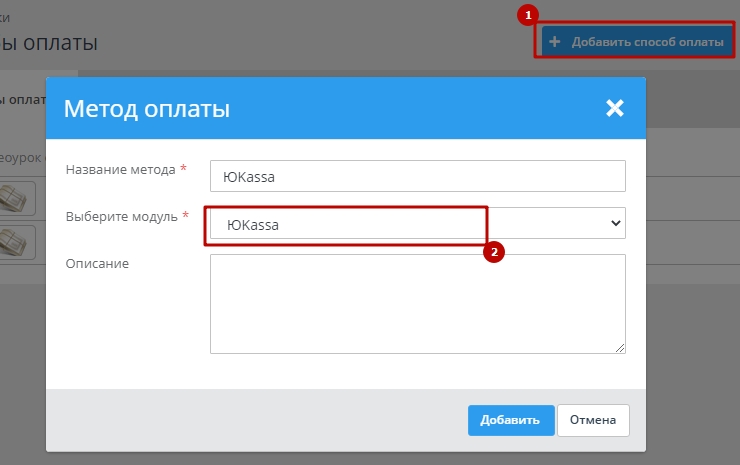The height and width of the screenshot is (465, 740).
Task: Cancel the dialog with the Отмена button
Action: pos(593,420)
